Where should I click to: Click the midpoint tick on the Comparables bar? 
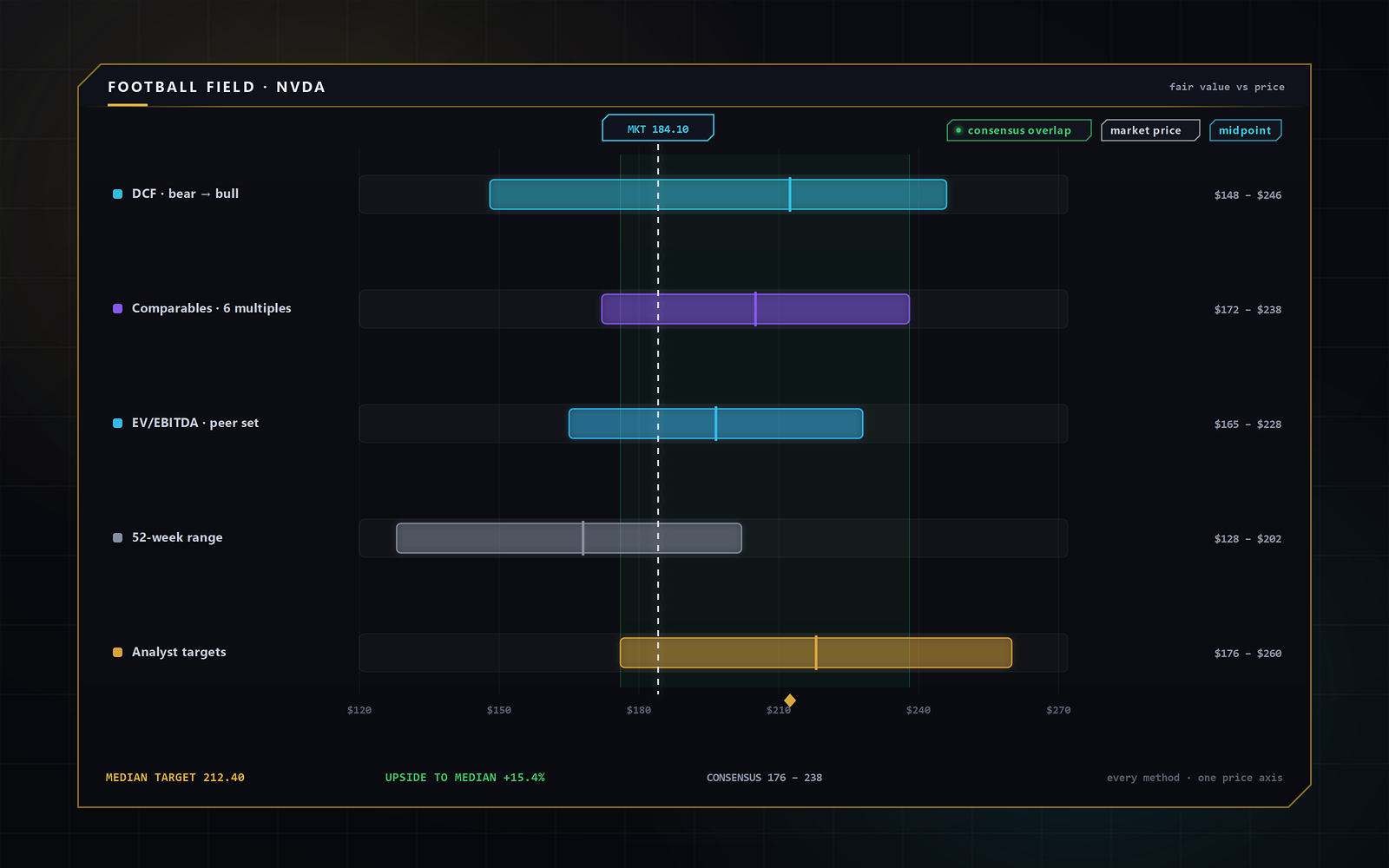click(x=755, y=309)
